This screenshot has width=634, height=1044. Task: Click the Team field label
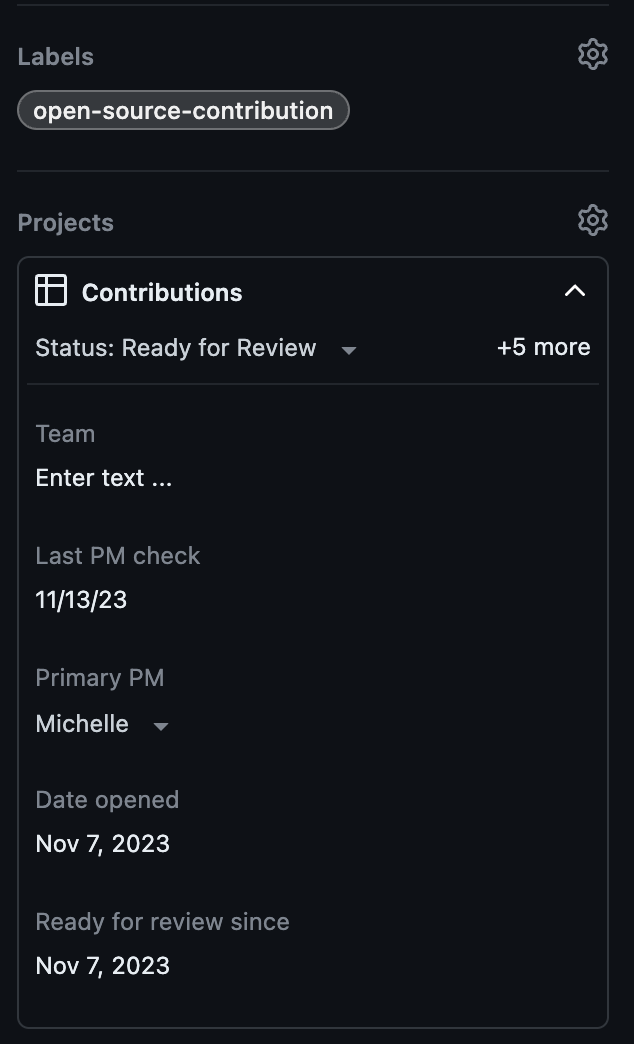tap(64, 433)
